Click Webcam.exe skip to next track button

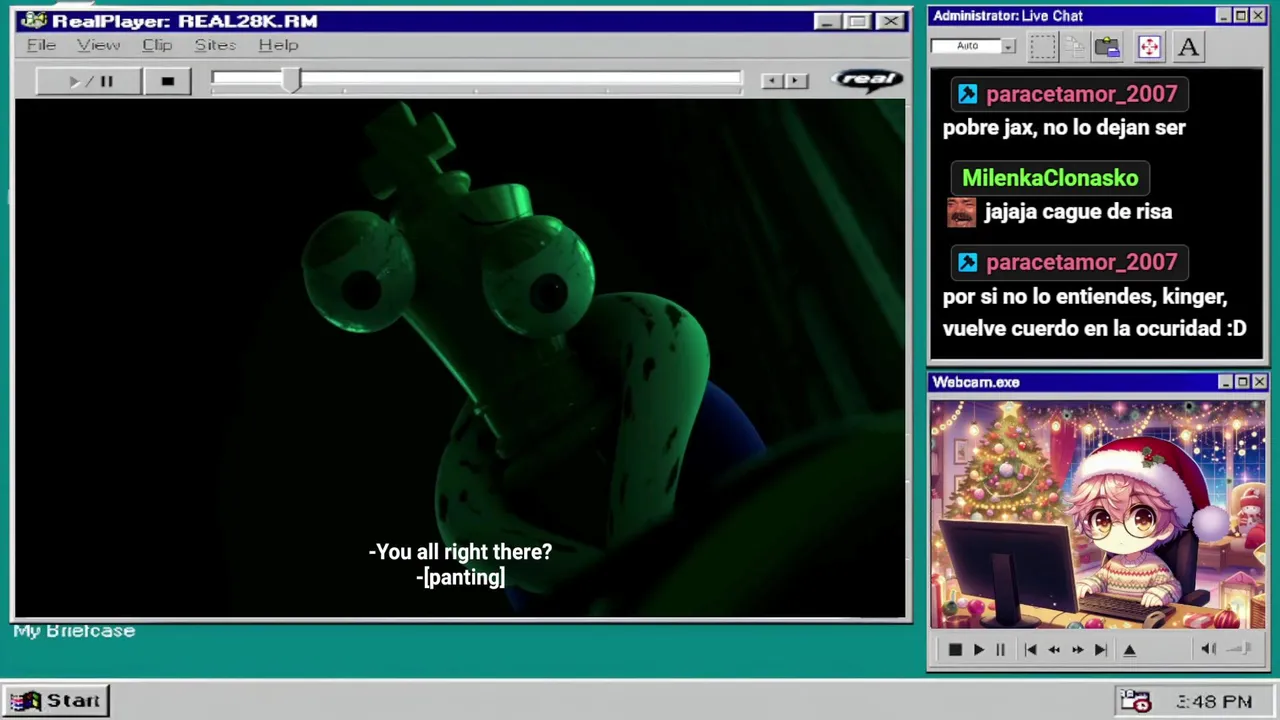pyautogui.click(x=1100, y=650)
